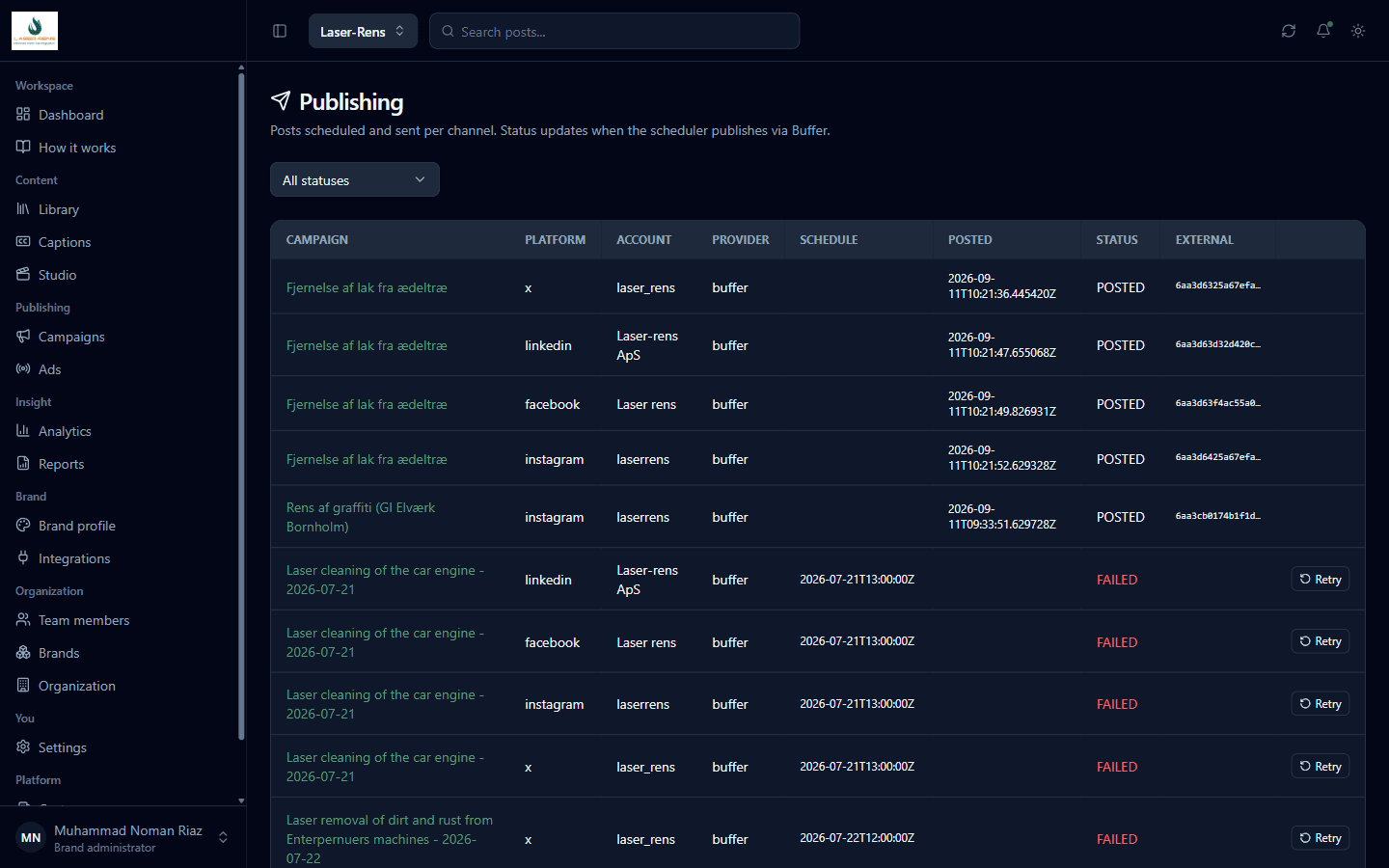Image resolution: width=1389 pixels, height=868 pixels.
Task: Click the CAMPAIGN column header
Action: coord(317,240)
